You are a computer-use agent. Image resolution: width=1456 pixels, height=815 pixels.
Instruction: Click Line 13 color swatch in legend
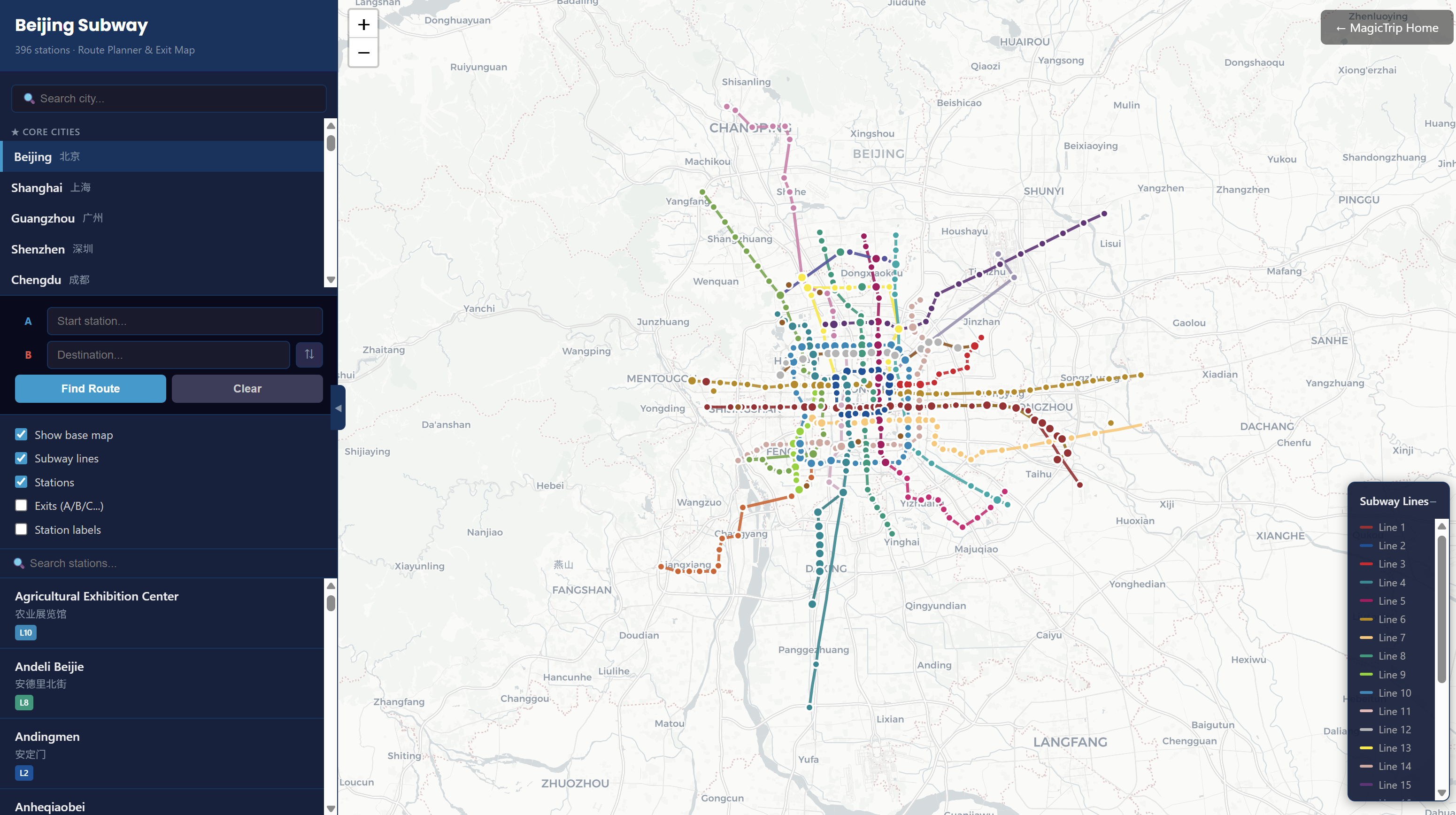[1366, 748]
